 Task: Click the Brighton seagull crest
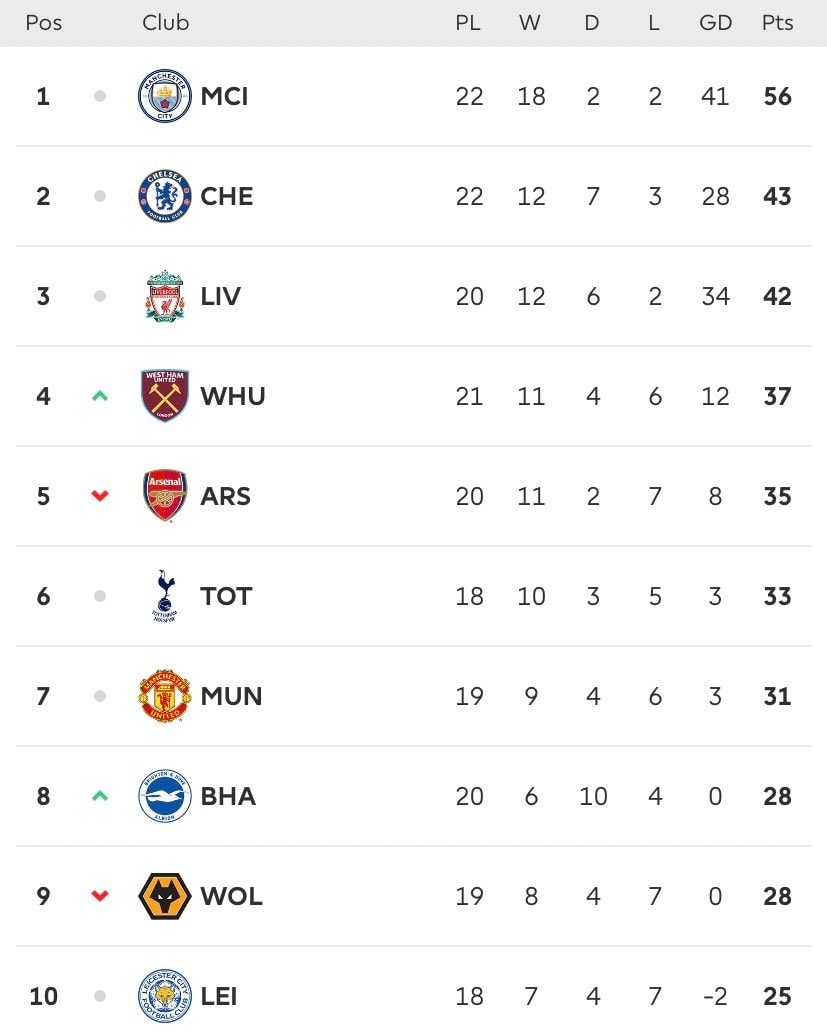[x=165, y=796]
